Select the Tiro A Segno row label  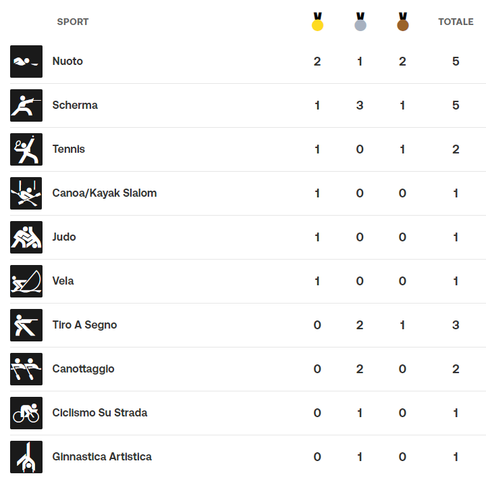coord(85,325)
